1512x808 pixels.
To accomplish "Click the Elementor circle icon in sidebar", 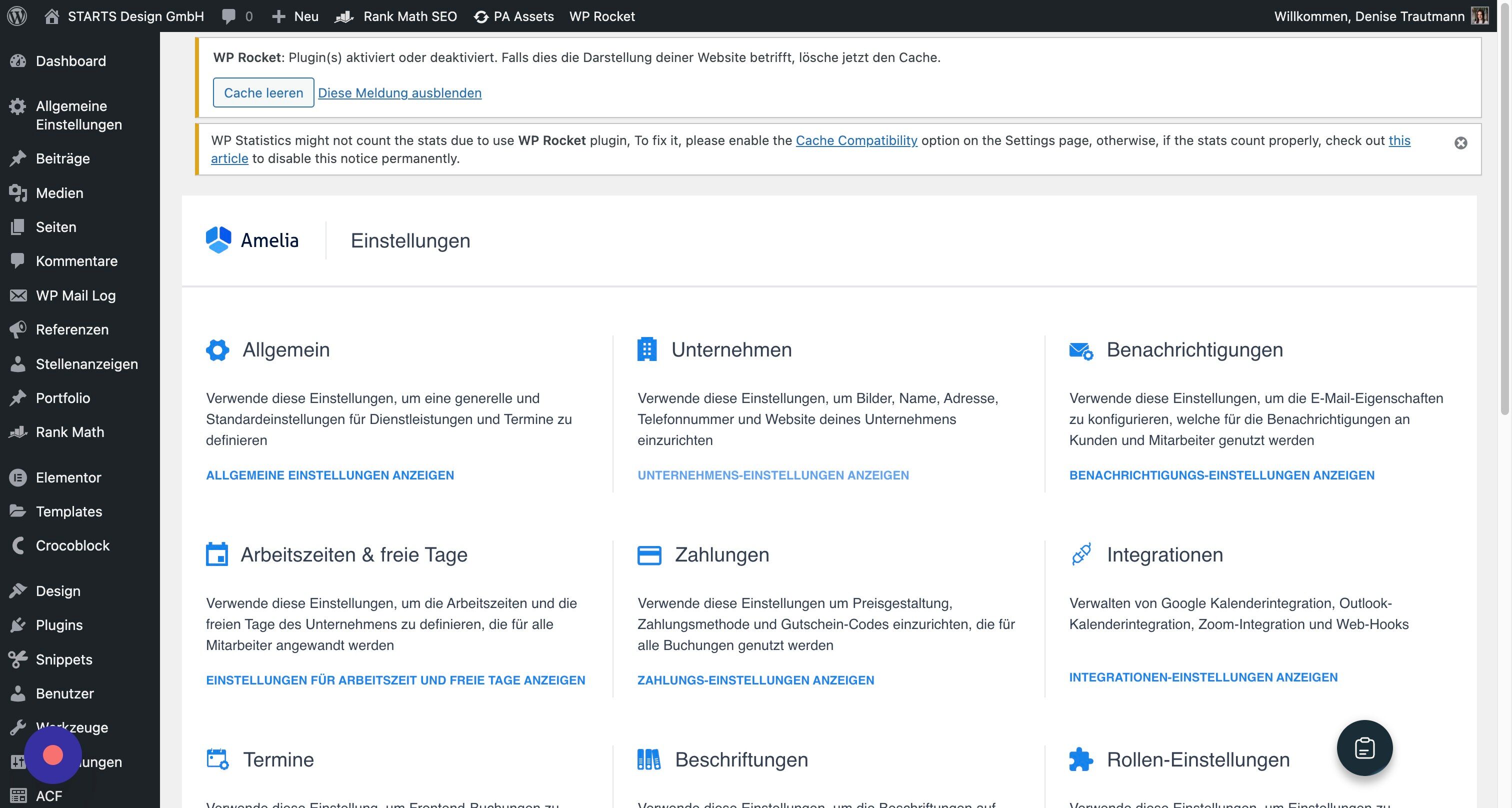I will [x=18, y=477].
